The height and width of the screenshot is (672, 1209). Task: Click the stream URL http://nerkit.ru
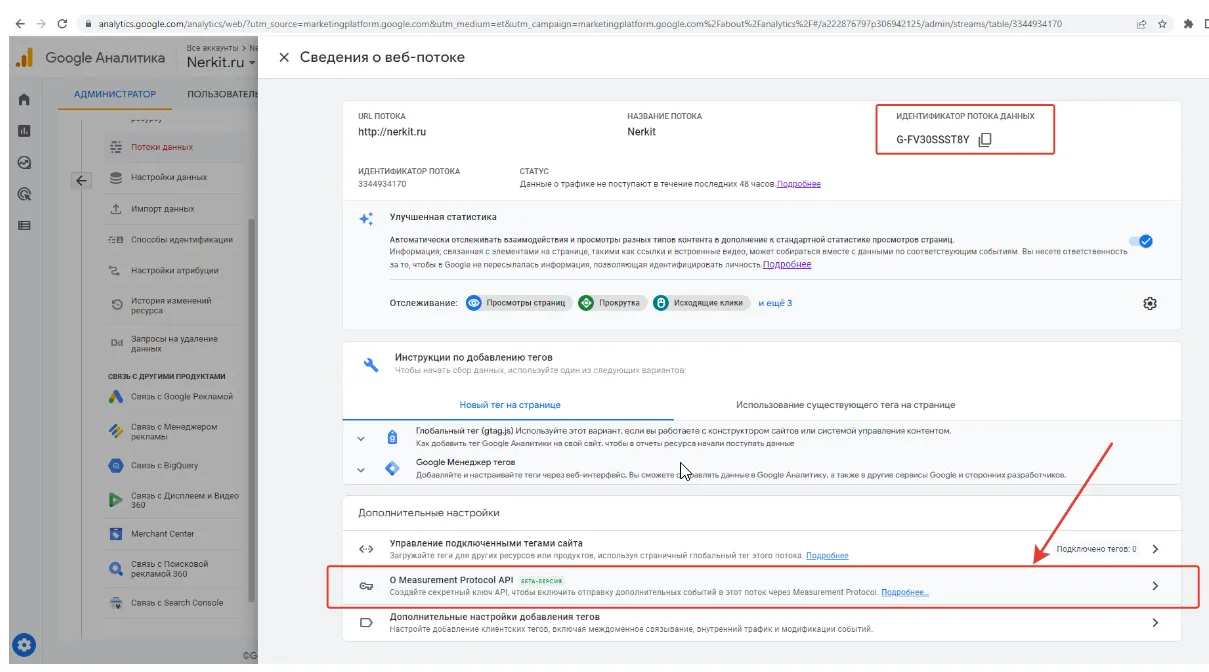tap(392, 131)
